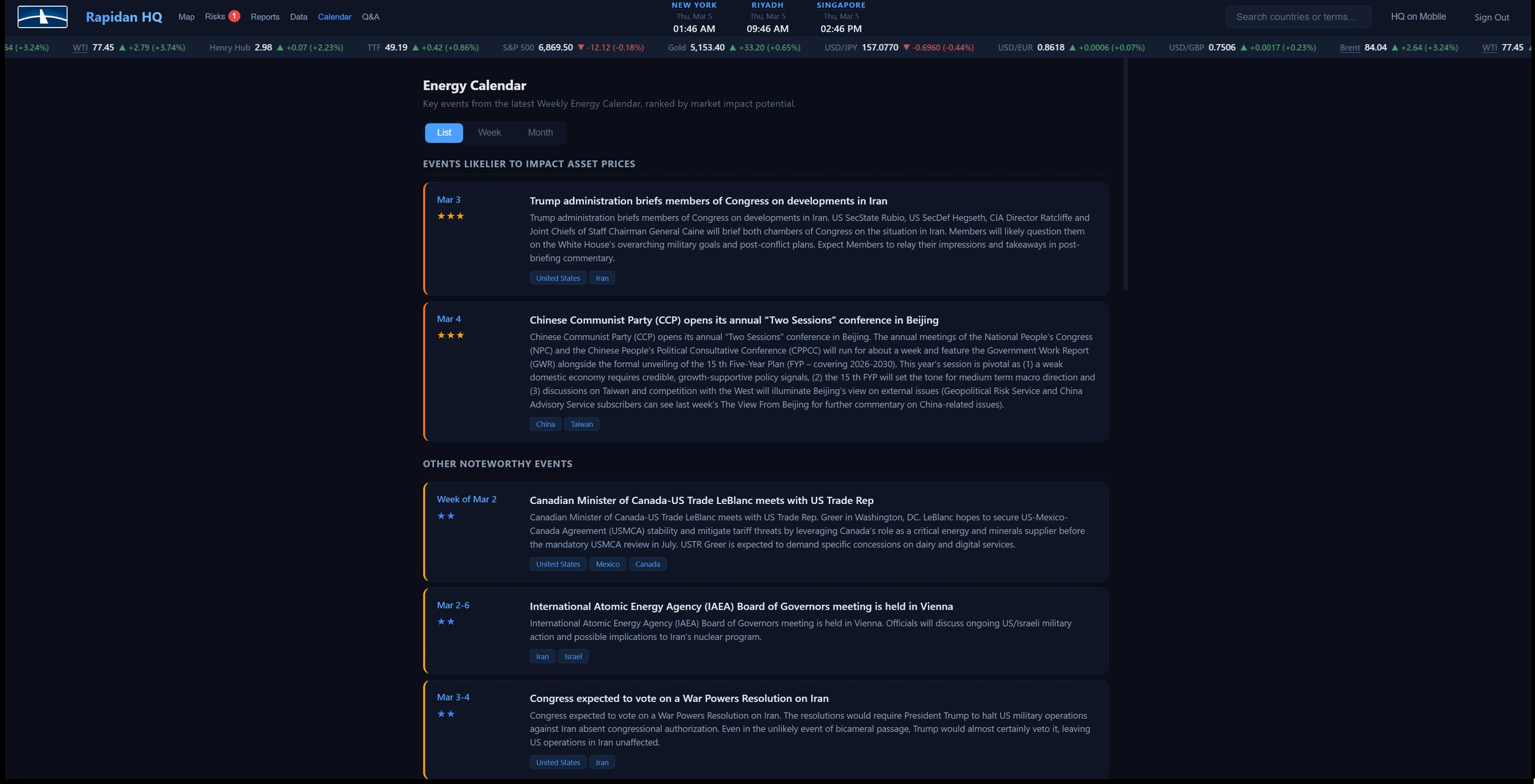Switch to Month view
This screenshot has width=1535, height=784.
click(x=540, y=133)
